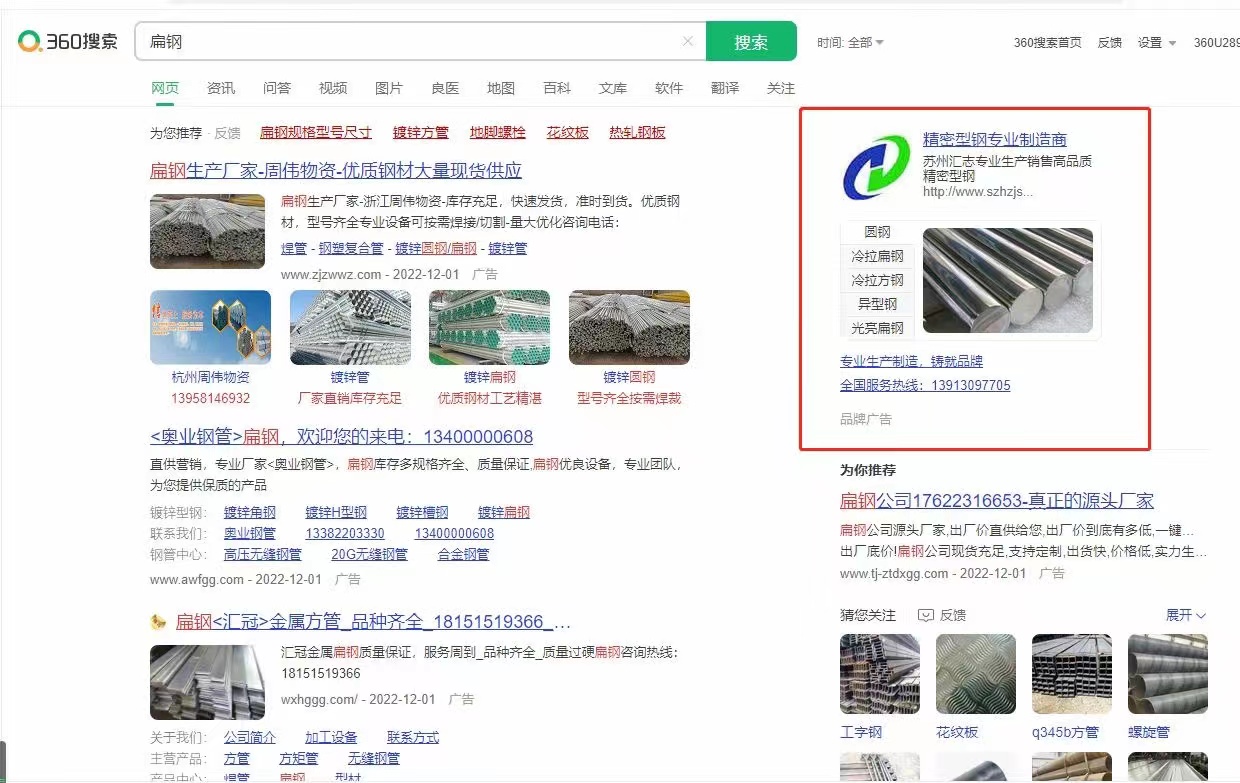Image resolution: width=1240 pixels, height=783 pixels.
Task: Switch to the 视频 tab
Action: (x=333, y=88)
